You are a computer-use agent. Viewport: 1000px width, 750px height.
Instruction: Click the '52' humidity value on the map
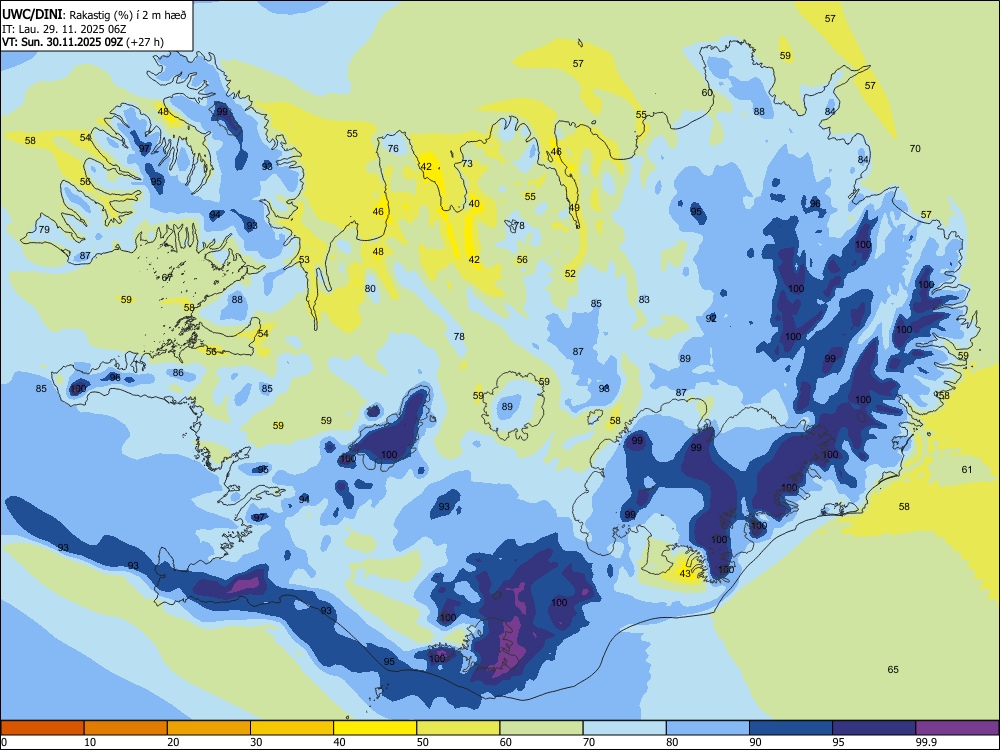[x=570, y=274]
